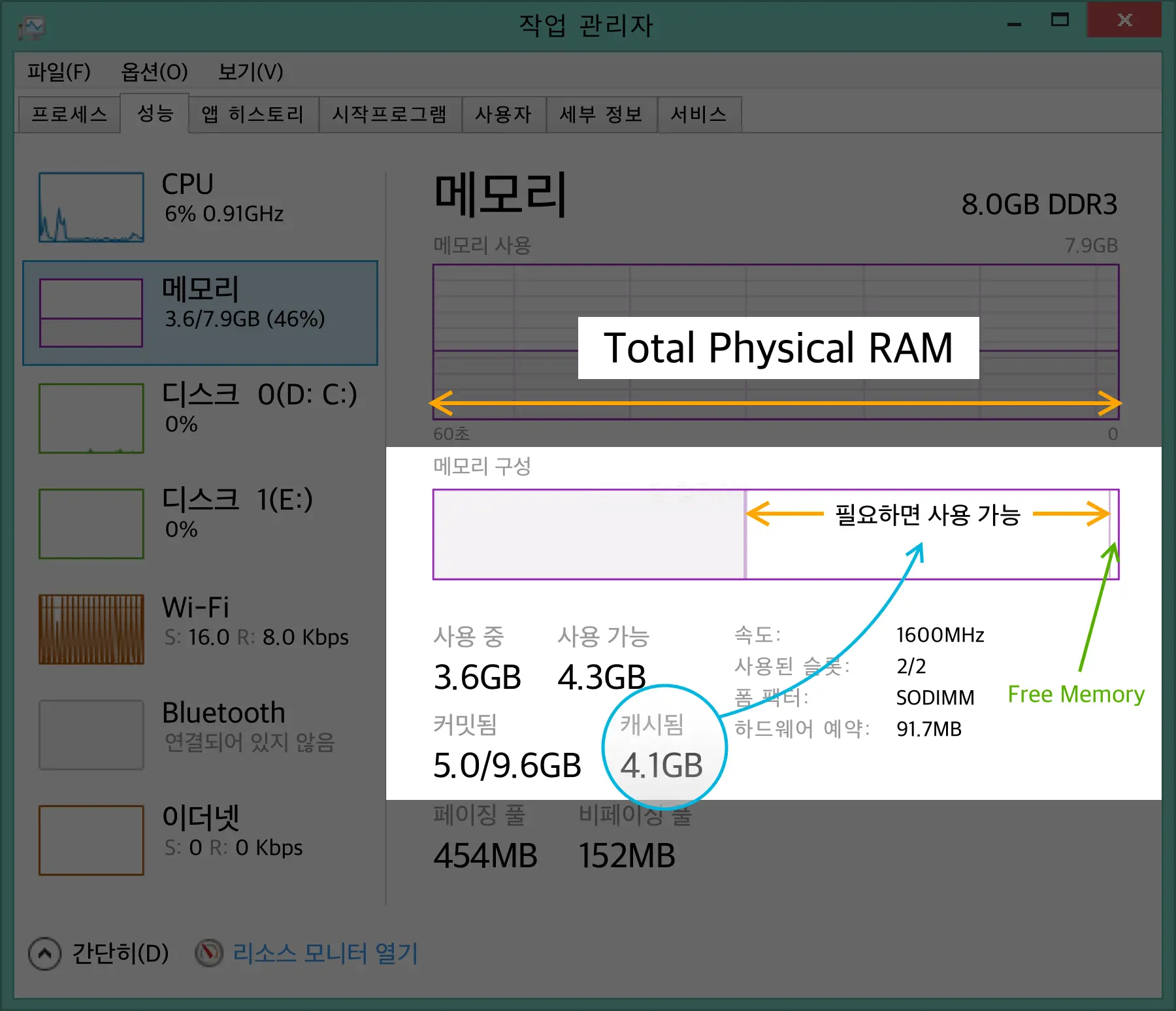This screenshot has height=1011, width=1176.
Task: Switch to the 사용자 tab
Action: click(x=504, y=114)
